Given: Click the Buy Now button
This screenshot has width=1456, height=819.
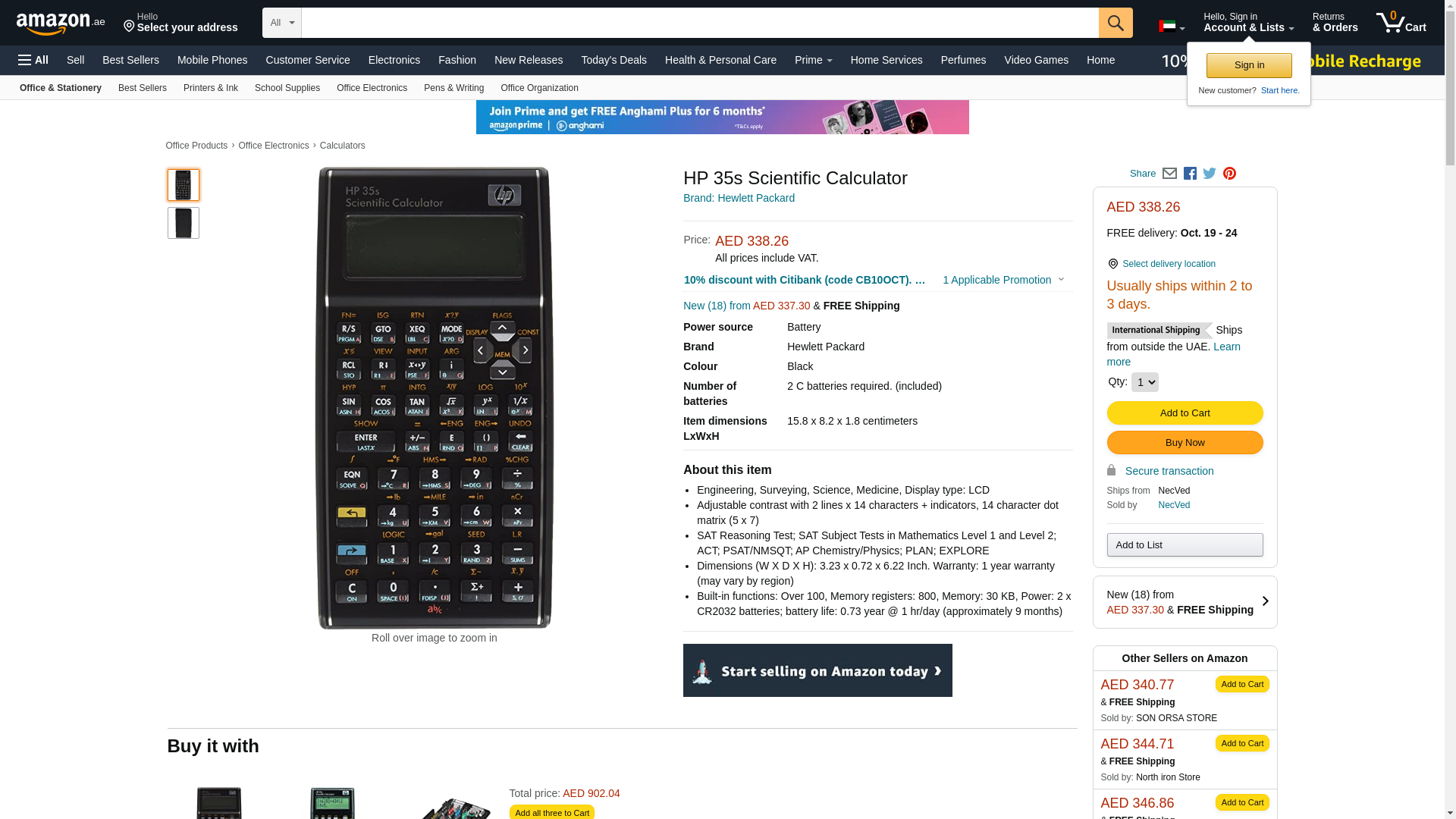Looking at the screenshot, I should tap(1185, 443).
